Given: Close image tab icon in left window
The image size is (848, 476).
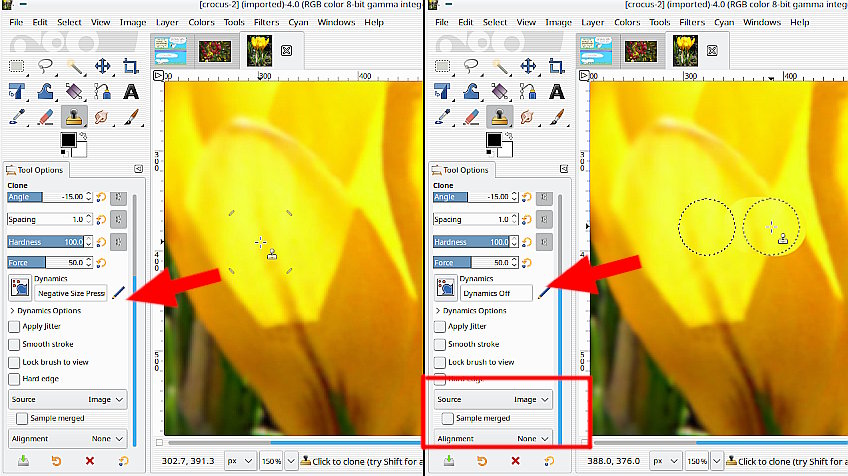Looking at the screenshot, I should 287,50.
